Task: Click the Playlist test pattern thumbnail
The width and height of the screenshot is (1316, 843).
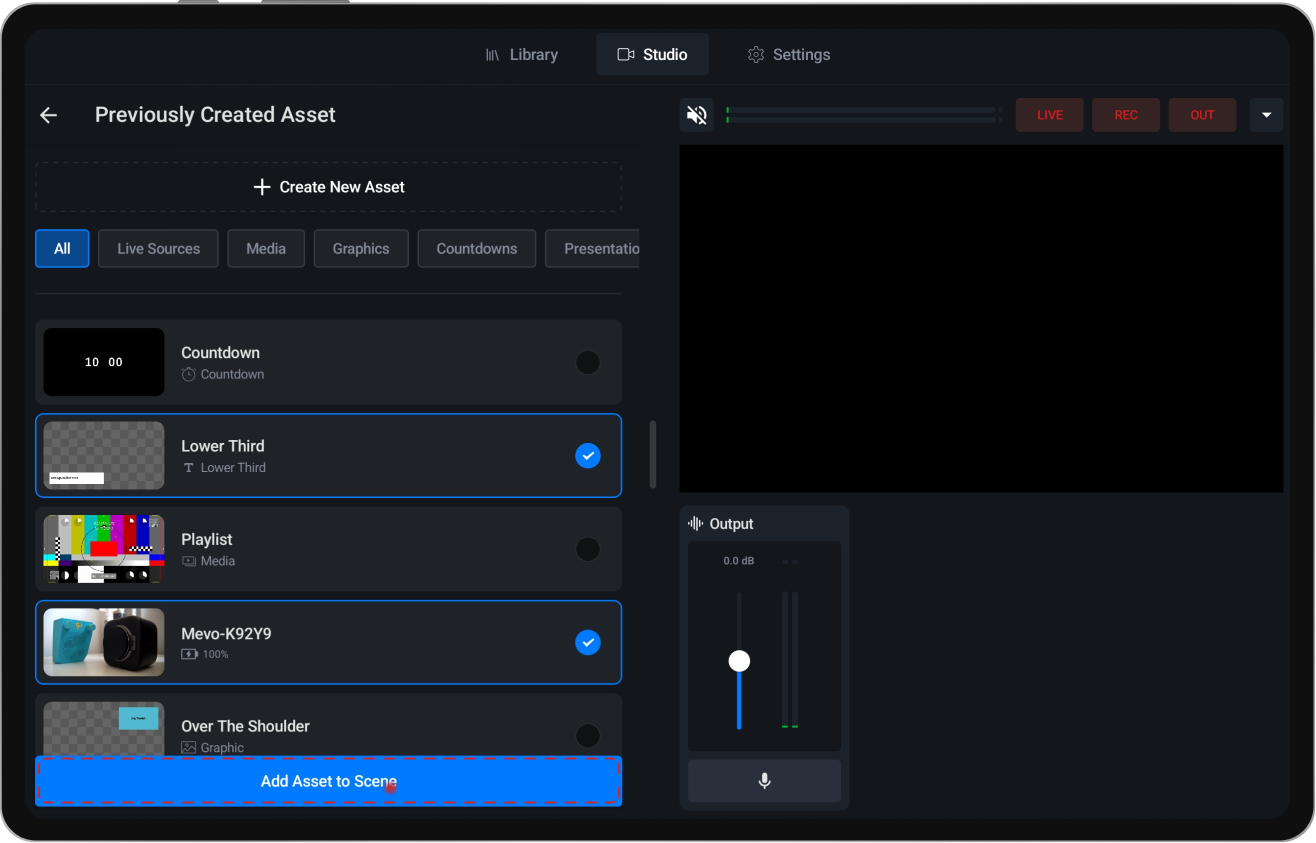Action: pos(103,549)
